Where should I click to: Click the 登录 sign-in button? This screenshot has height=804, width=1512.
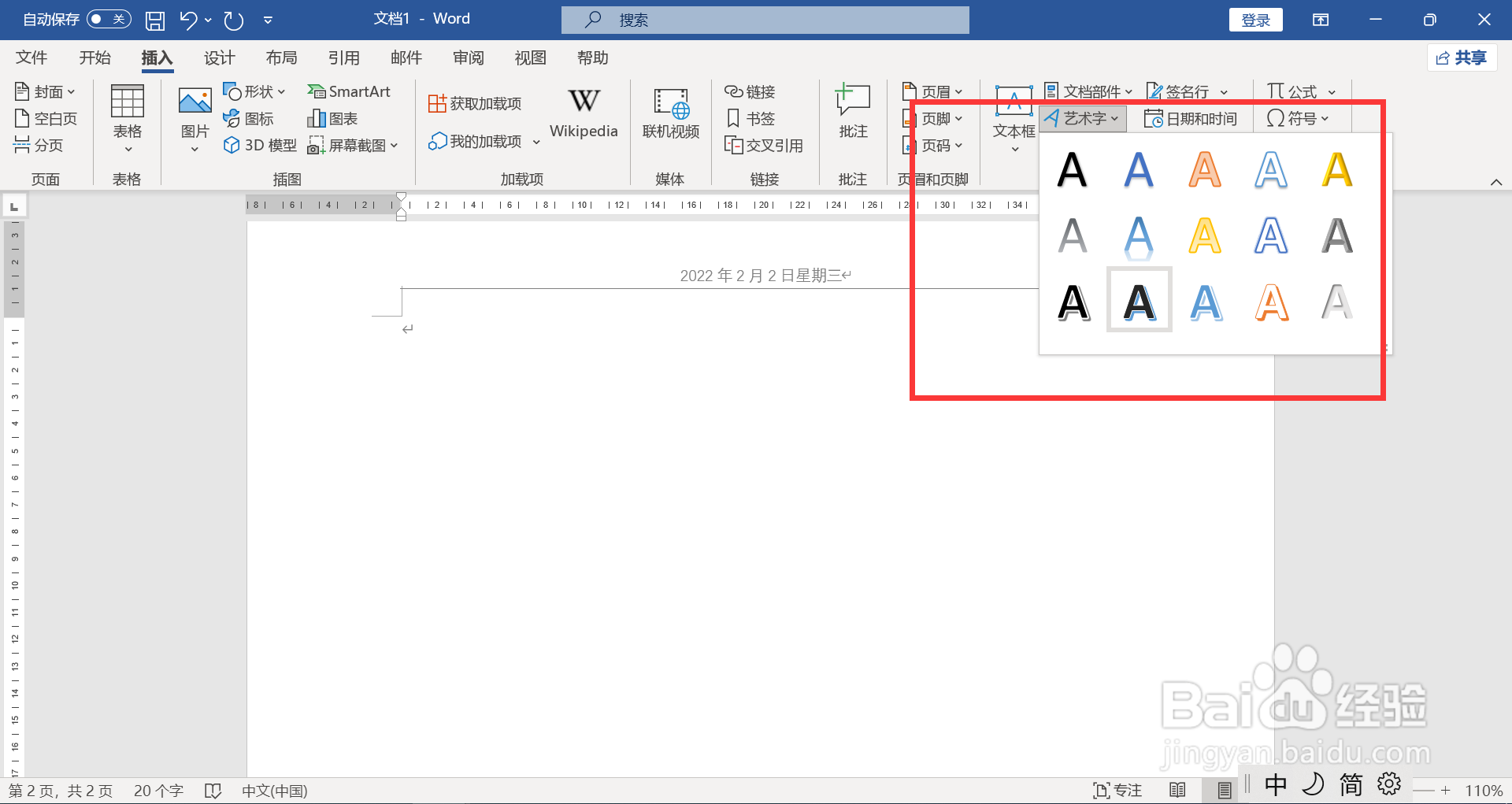pyautogui.click(x=1255, y=20)
